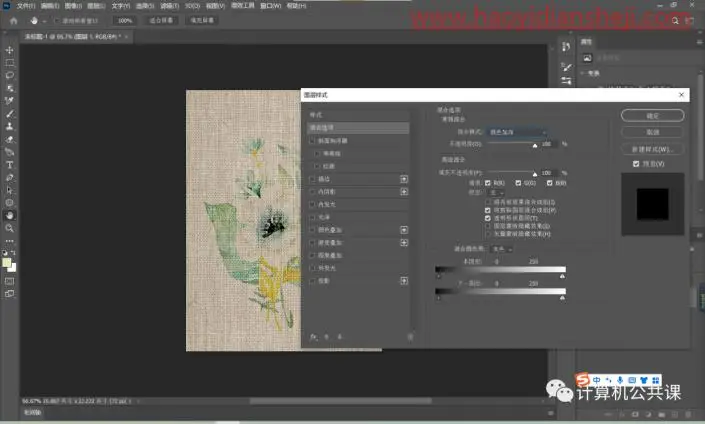Add another Stroke (描边) effect with plus
705x424 pixels.
point(404,179)
